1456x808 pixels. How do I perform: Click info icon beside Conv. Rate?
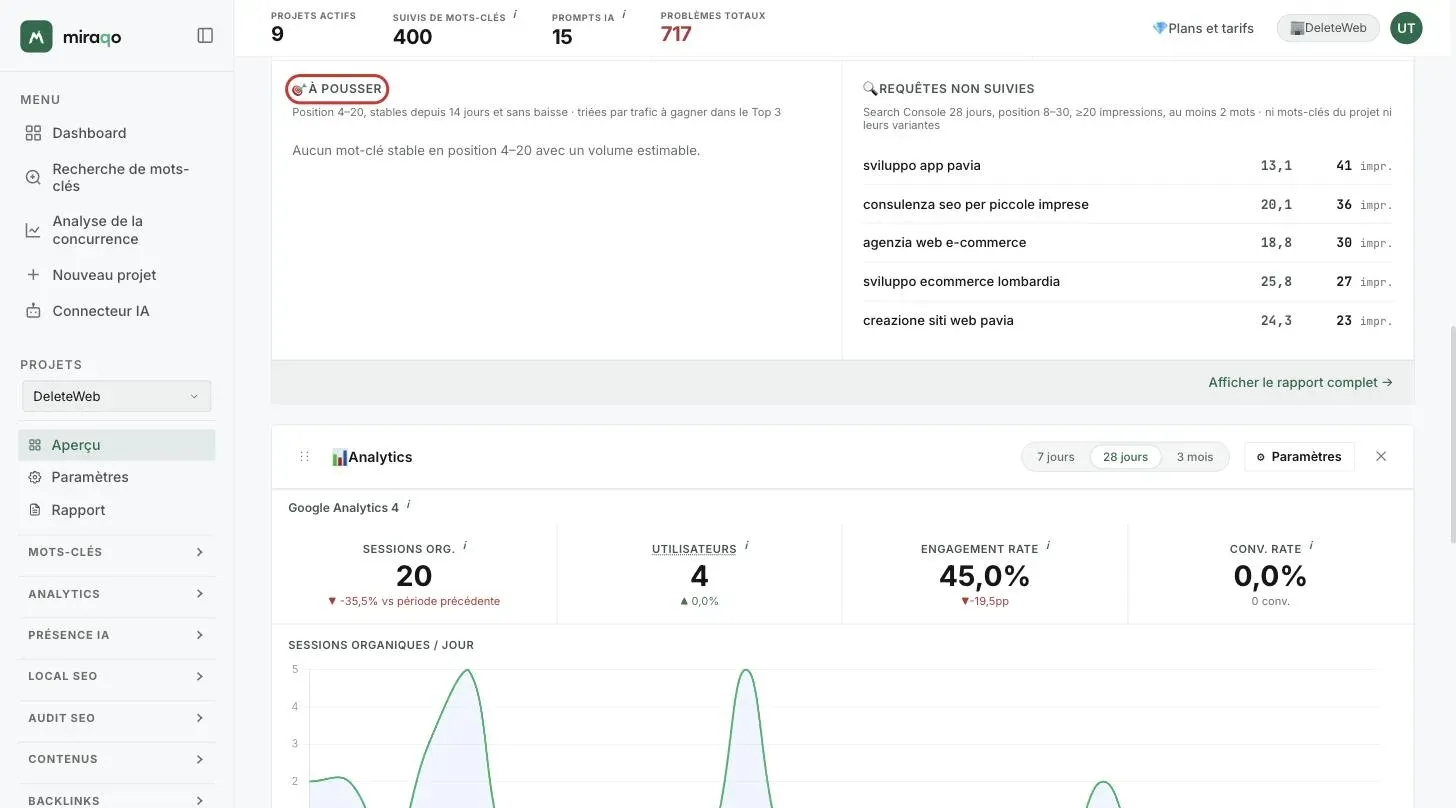click(1311, 546)
